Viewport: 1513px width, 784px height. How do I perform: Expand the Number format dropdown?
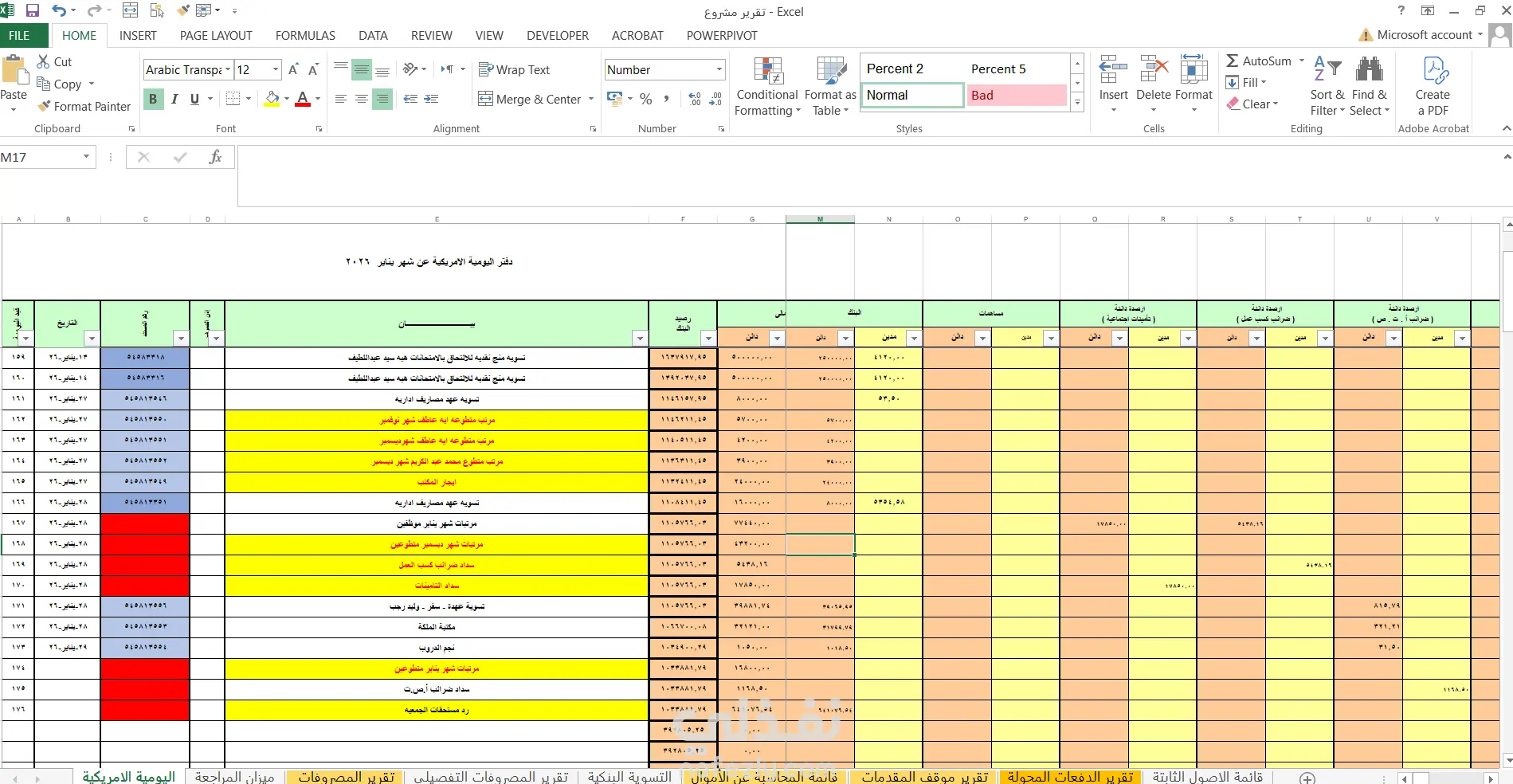[x=719, y=70]
